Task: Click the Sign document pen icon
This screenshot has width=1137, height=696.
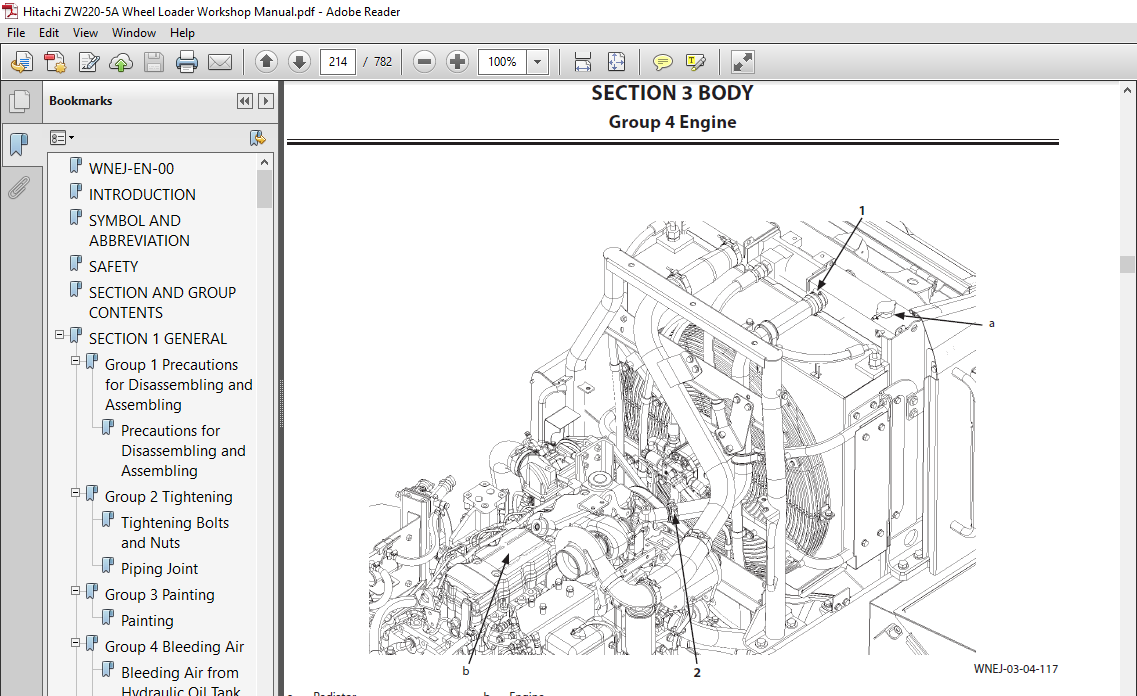Action: click(x=88, y=62)
